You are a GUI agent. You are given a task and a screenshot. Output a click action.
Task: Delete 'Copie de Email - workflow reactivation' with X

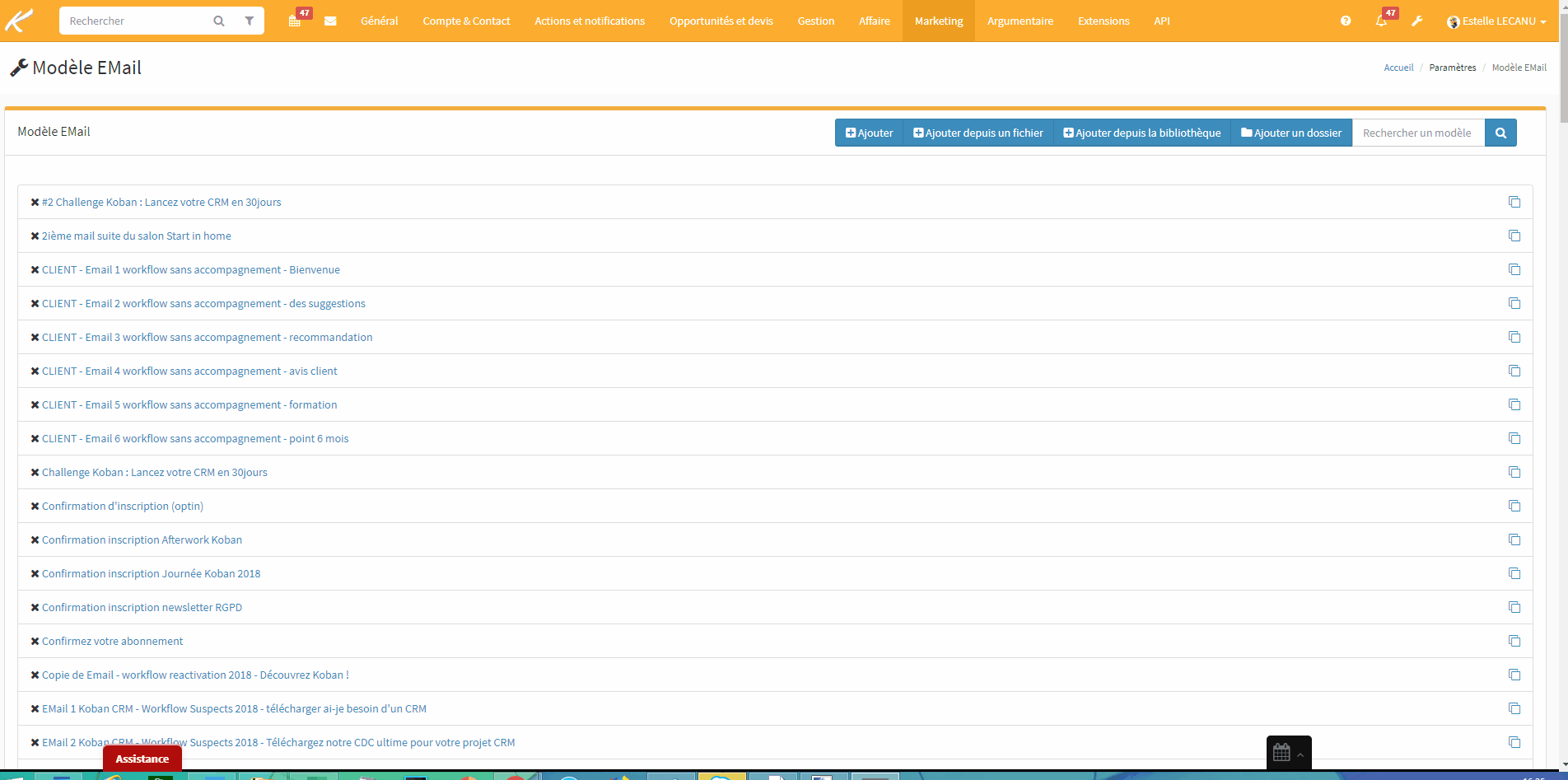(x=35, y=675)
